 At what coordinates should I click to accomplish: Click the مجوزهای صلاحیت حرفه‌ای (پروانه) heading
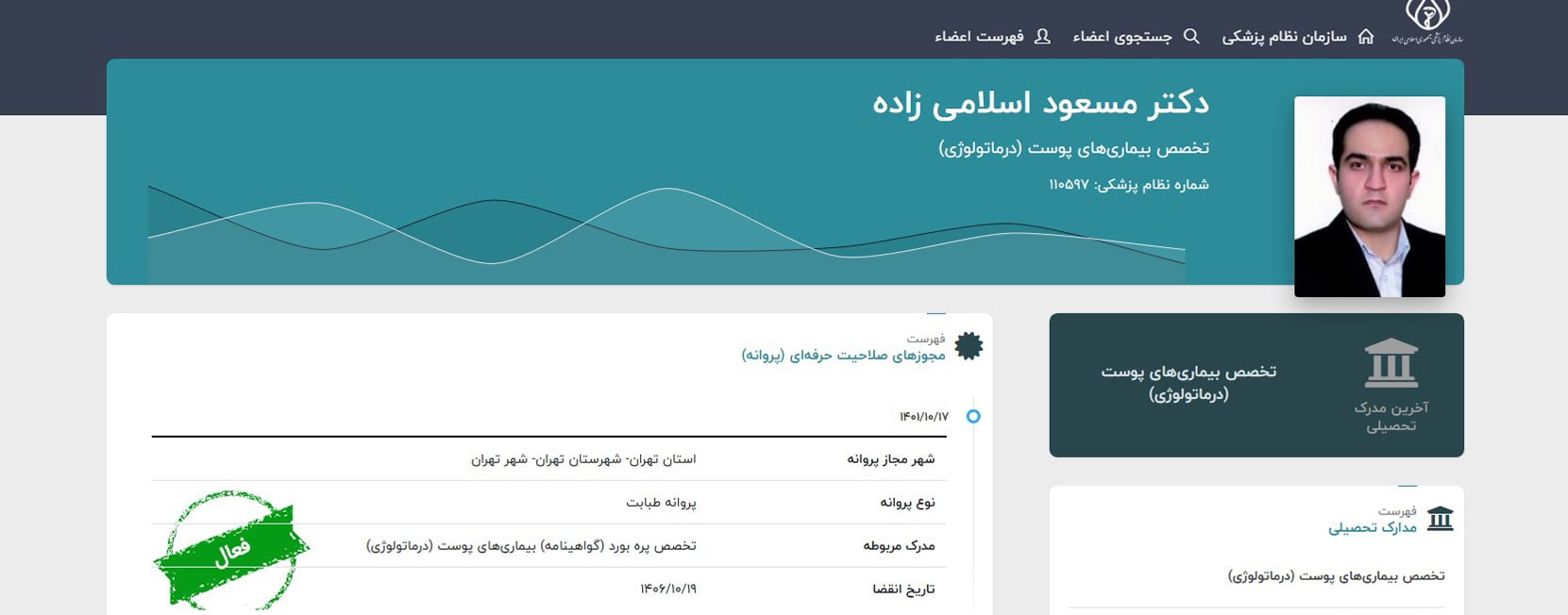click(x=843, y=355)
